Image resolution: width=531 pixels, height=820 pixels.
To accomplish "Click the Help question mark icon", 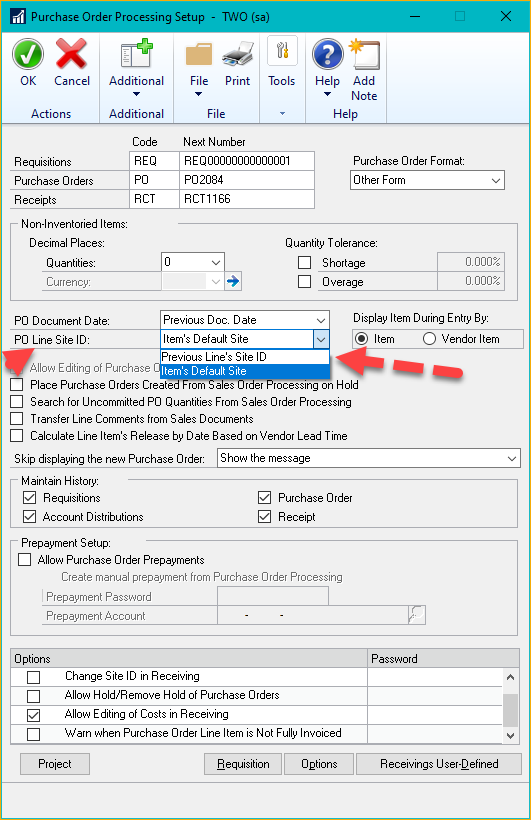I will [x=327, y=54].
